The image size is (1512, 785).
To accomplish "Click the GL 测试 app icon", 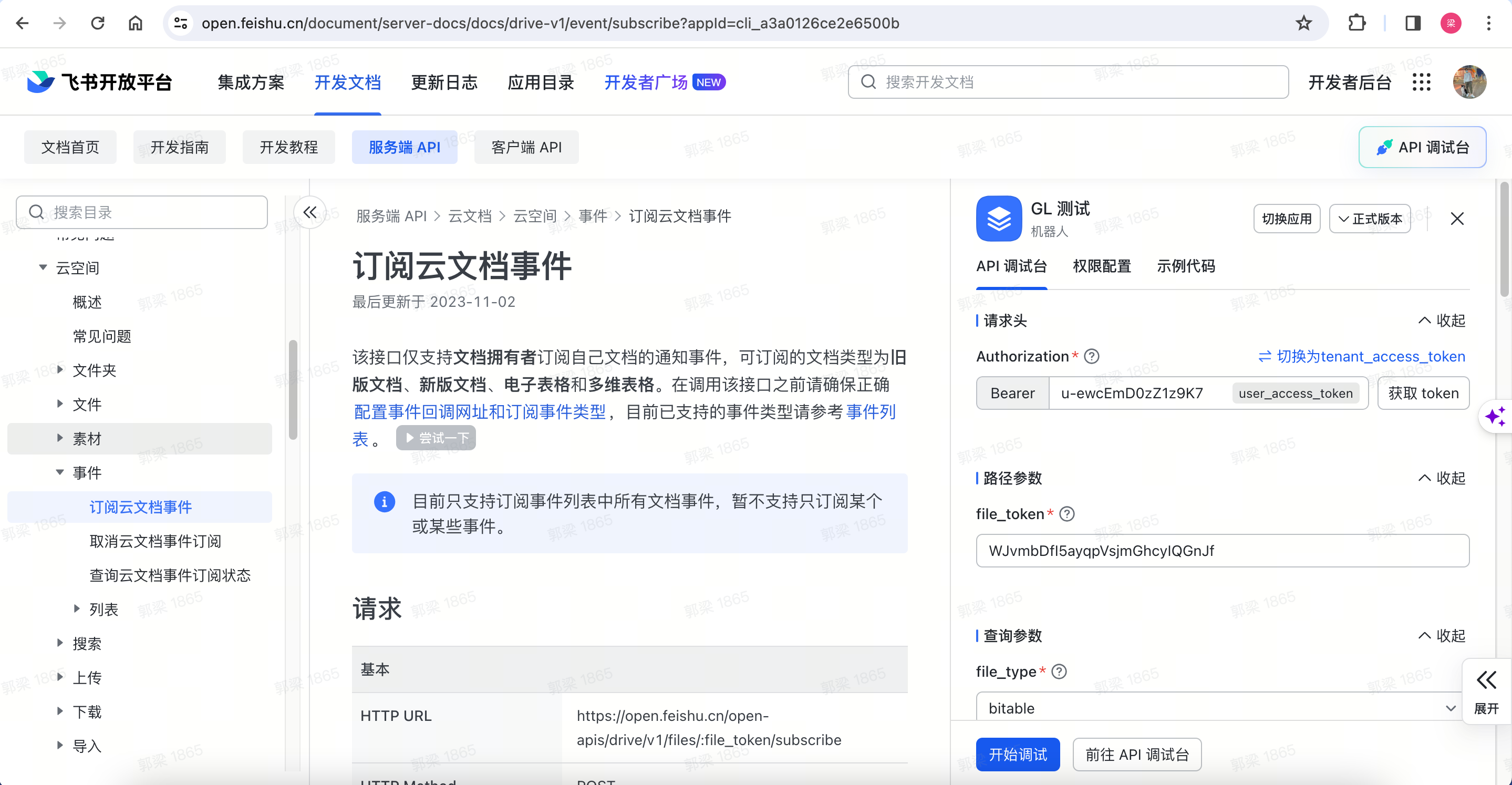I will pos(998,219).
